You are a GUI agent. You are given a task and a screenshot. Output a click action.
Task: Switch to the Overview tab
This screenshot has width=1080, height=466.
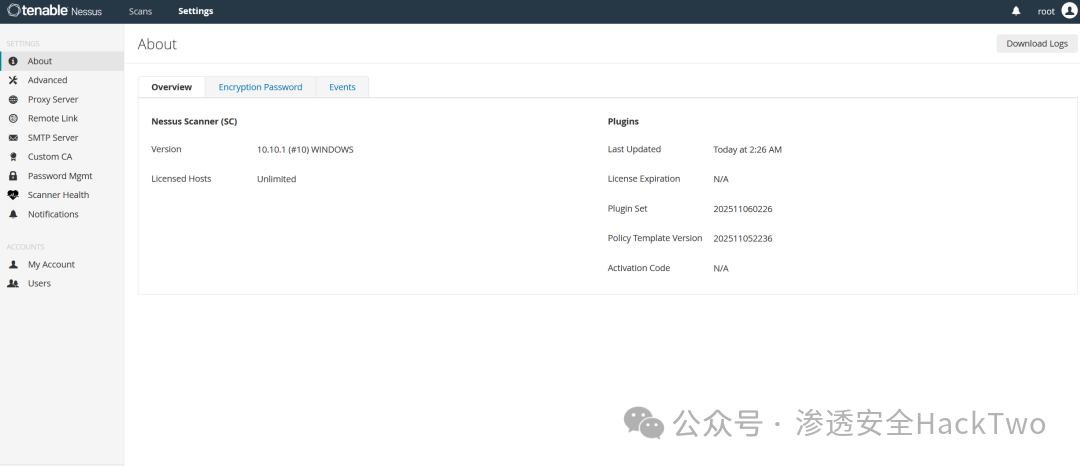click(172, 87)
